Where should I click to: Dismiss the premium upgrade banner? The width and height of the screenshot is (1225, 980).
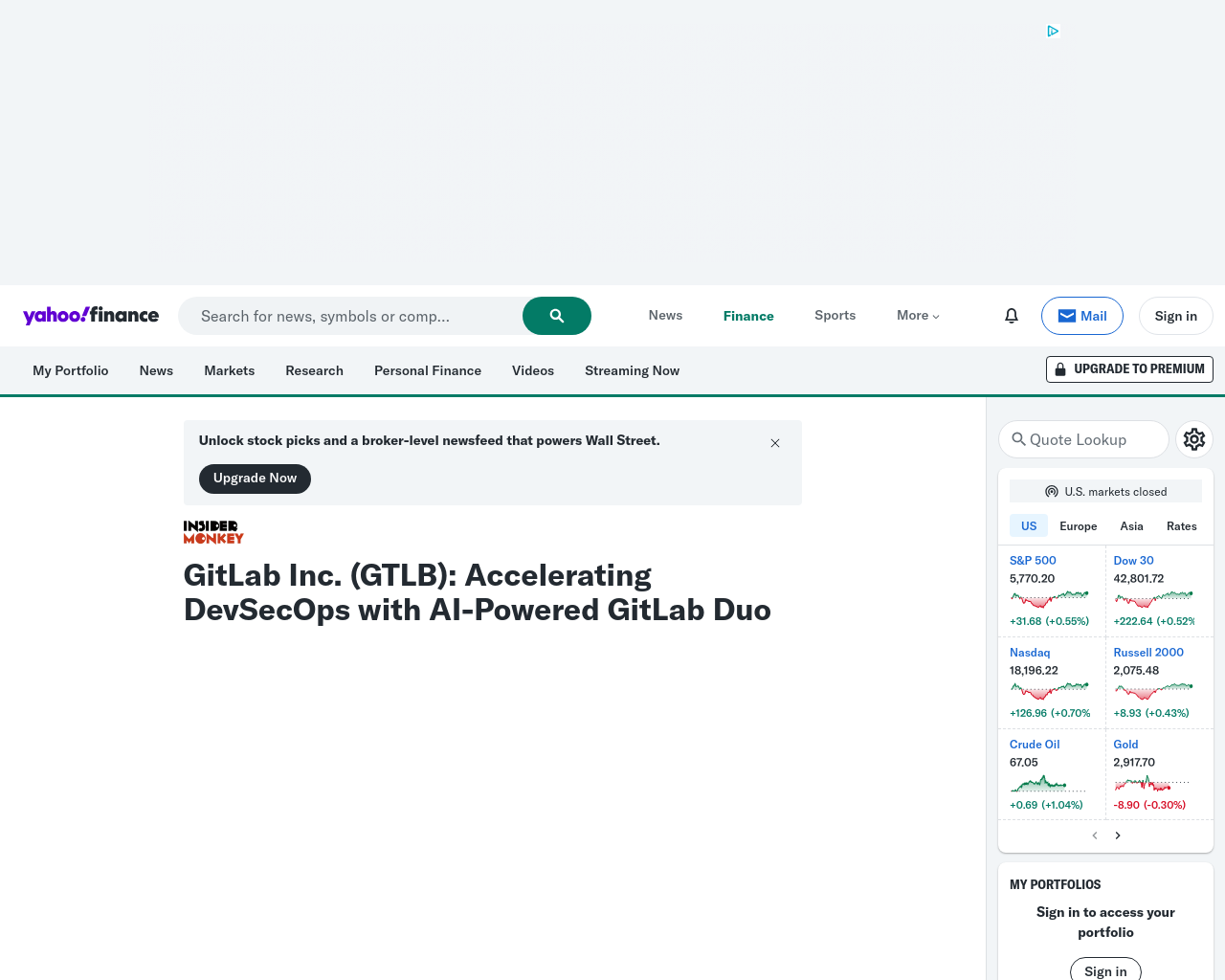[775, 443]
